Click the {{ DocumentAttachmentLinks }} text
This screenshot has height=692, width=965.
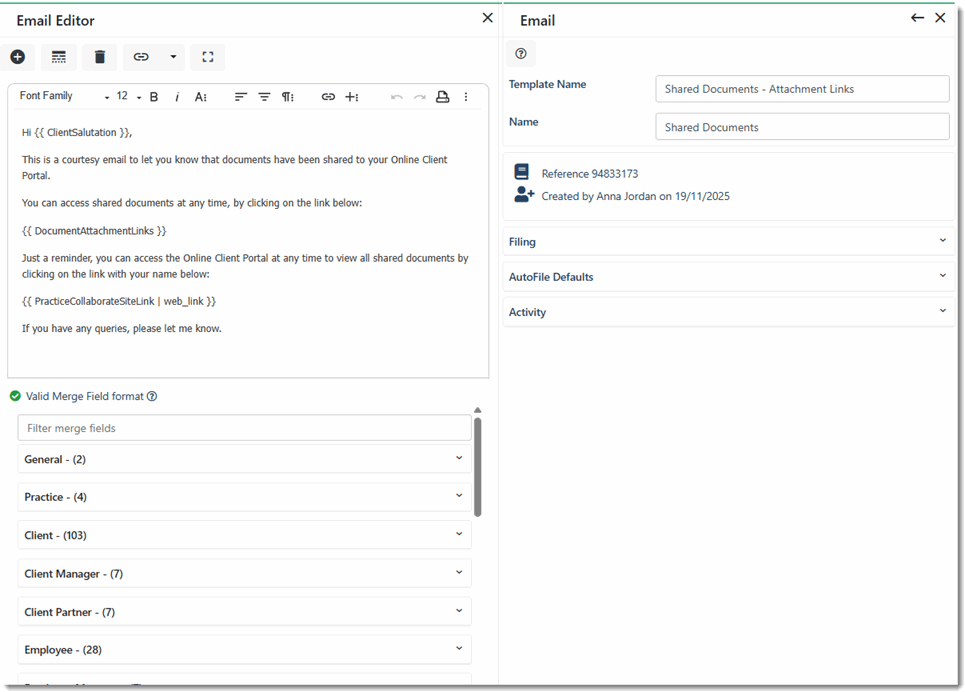click(94, 231)
